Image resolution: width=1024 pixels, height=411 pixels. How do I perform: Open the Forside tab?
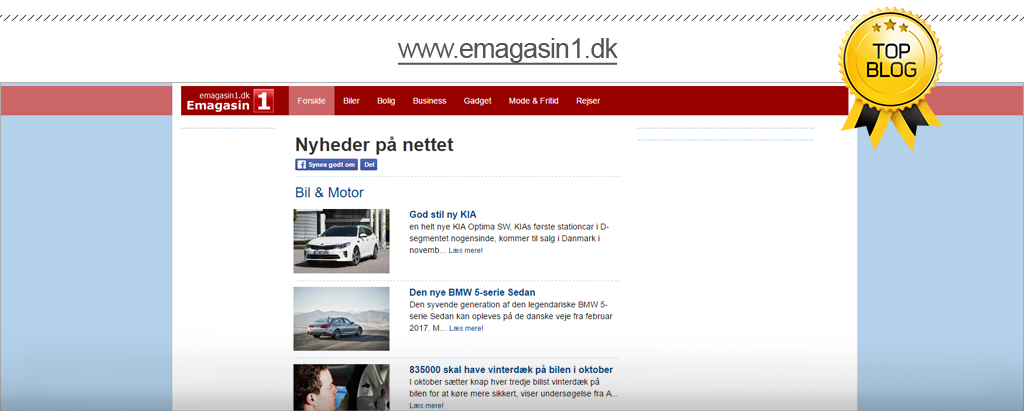[x=311, y=101]
